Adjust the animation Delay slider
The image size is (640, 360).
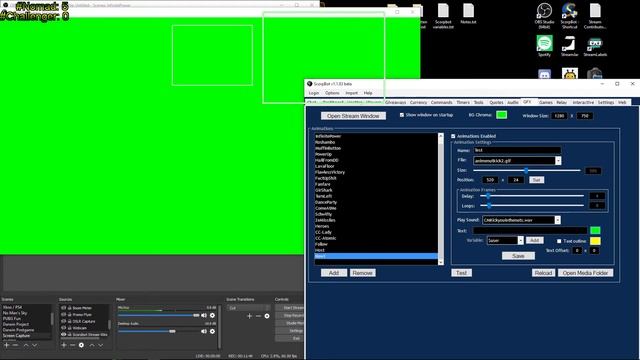click(x=532, y=196)
